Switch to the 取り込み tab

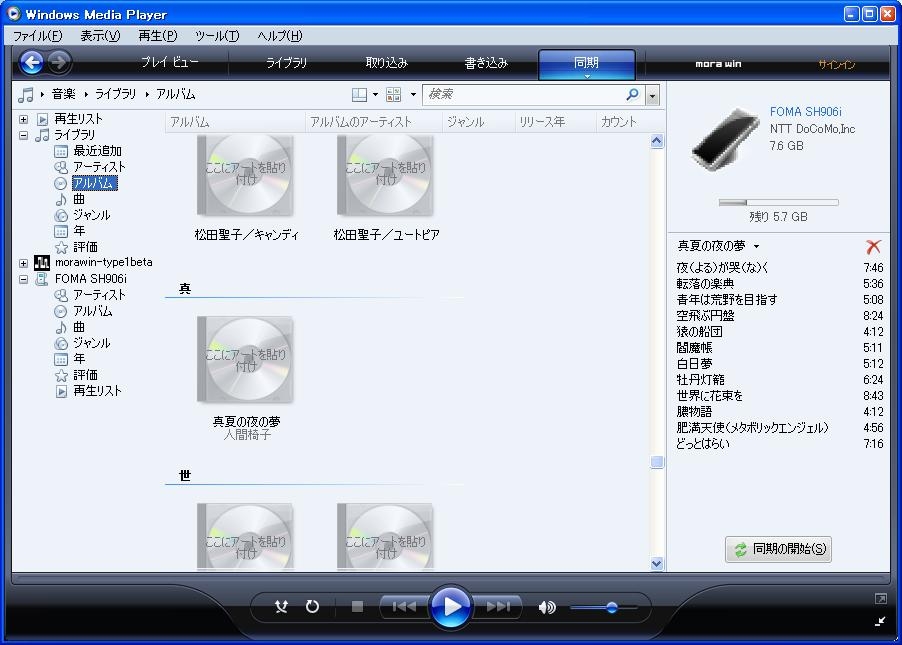387,62
